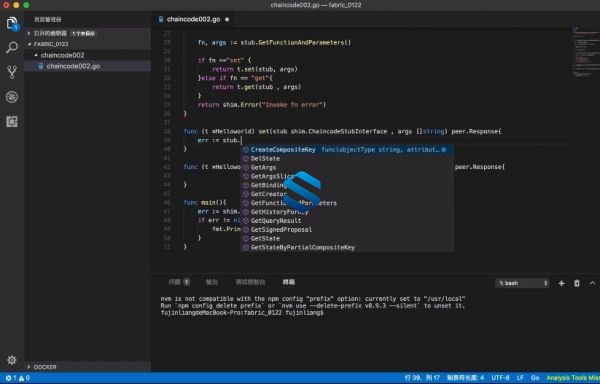Change file encoding via UTF-8
Viewport: 600px width, 384px height.
(501, 378)
